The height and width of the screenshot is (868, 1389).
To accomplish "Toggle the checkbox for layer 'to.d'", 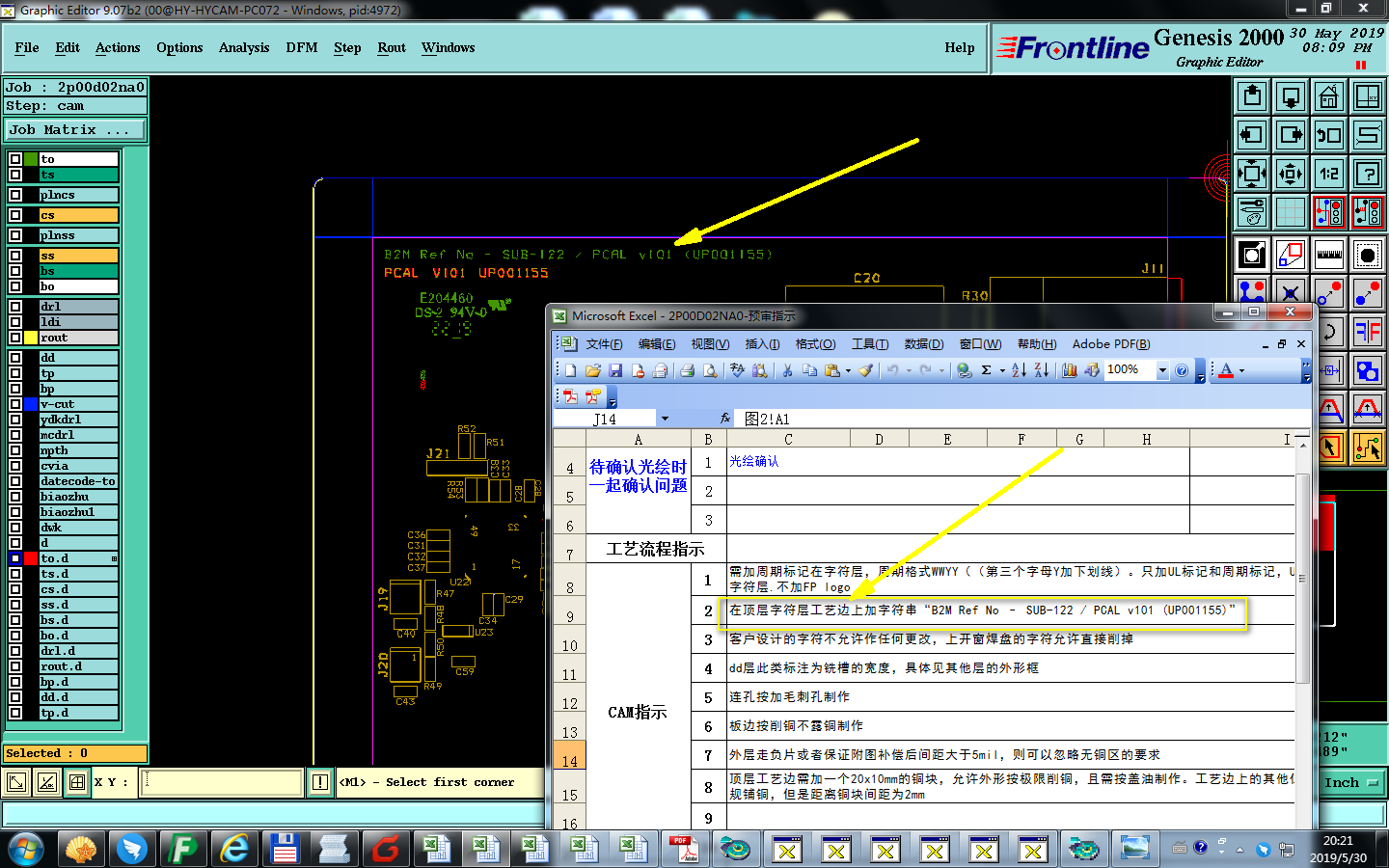I will (15, 558).
